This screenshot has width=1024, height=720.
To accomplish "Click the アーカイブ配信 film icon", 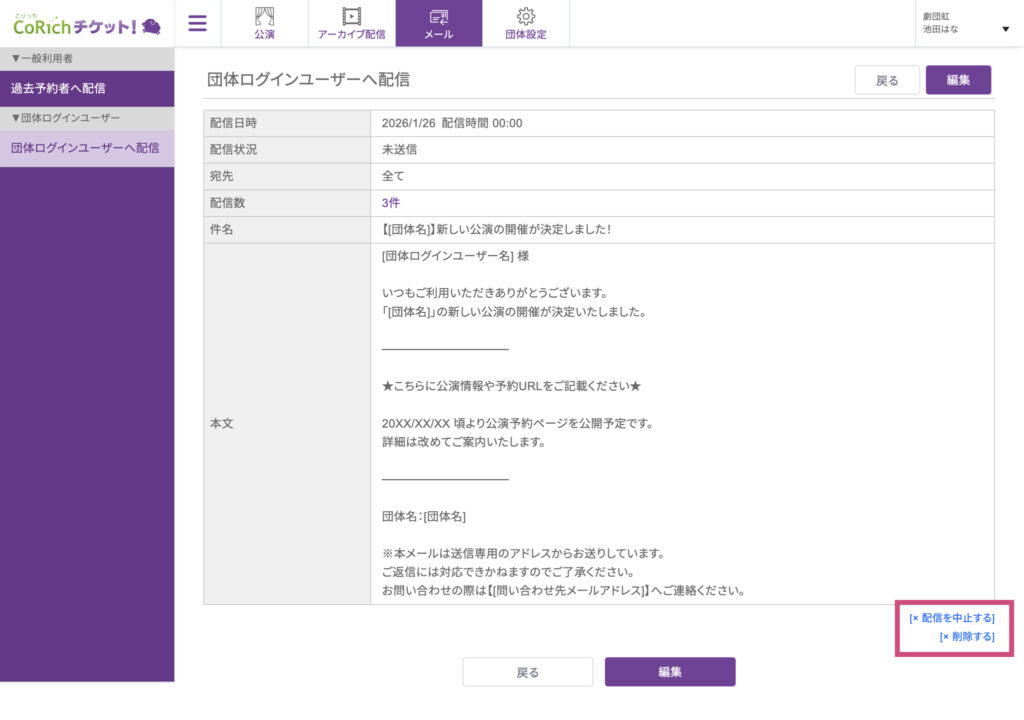I will (x=351, y=16).
